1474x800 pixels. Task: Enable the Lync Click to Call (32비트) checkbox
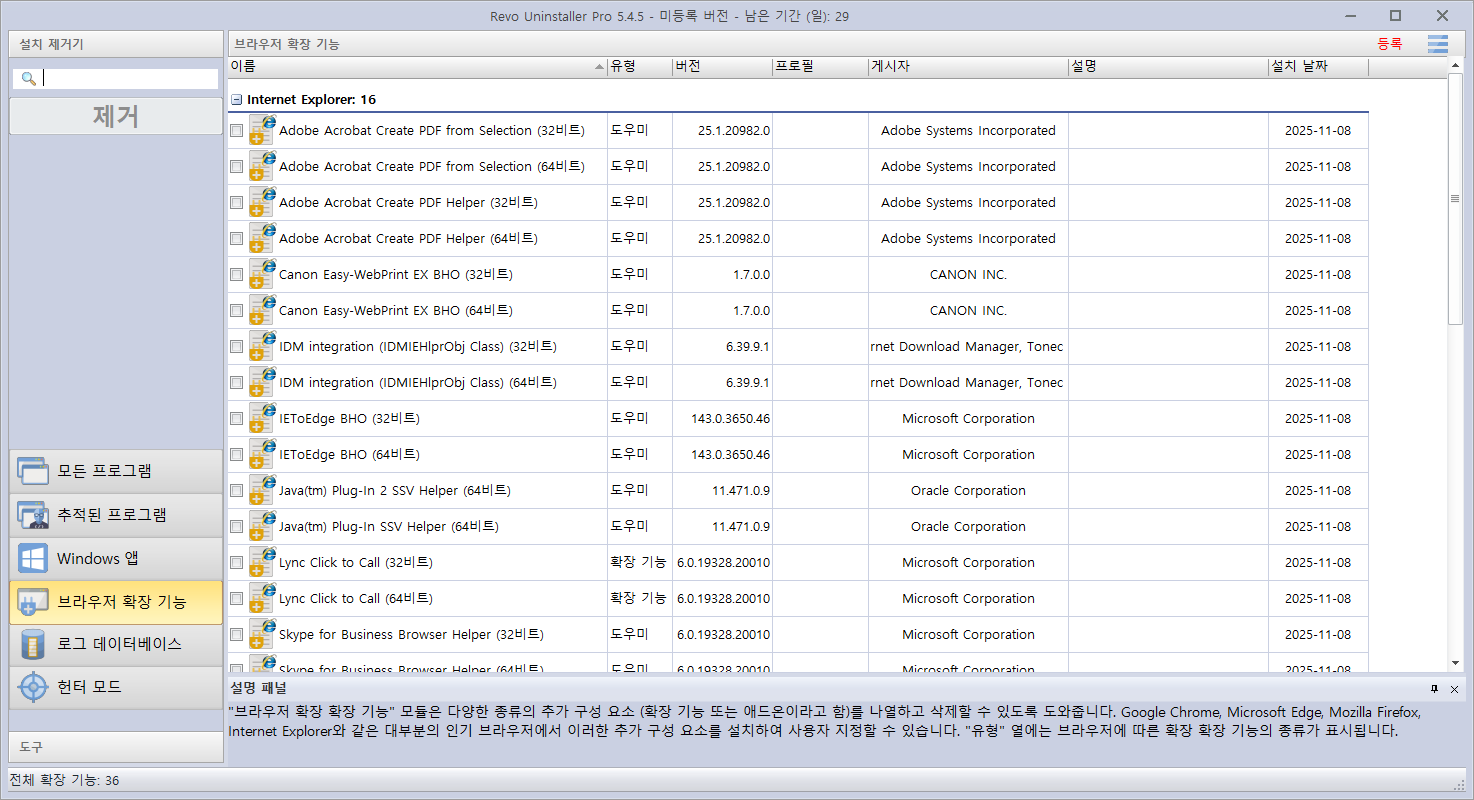tap(236, 563)
